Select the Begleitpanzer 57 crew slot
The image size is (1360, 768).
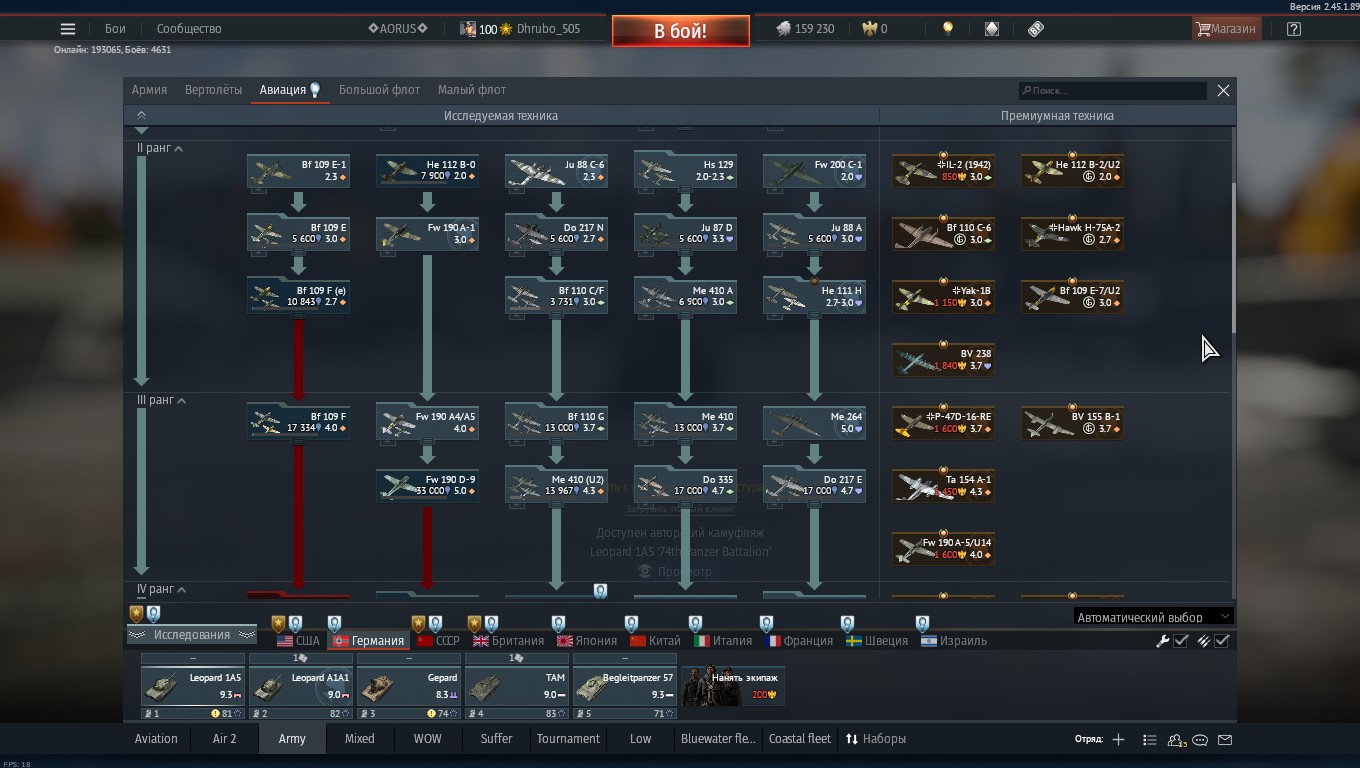[624, 686]
